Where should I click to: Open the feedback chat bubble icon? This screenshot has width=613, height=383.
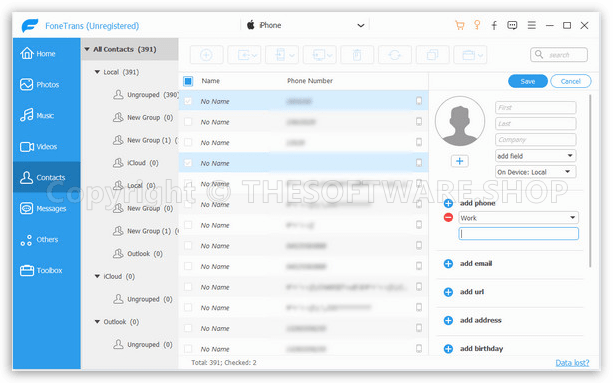(x=512, y=26)
